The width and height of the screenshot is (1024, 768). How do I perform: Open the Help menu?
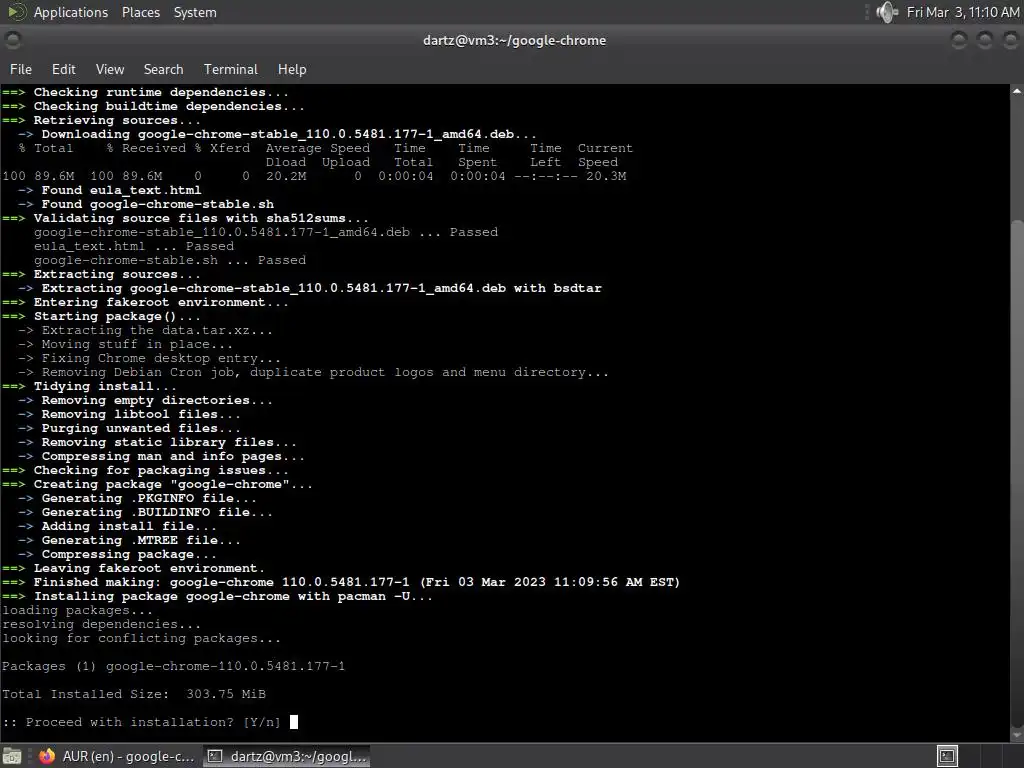292,69
